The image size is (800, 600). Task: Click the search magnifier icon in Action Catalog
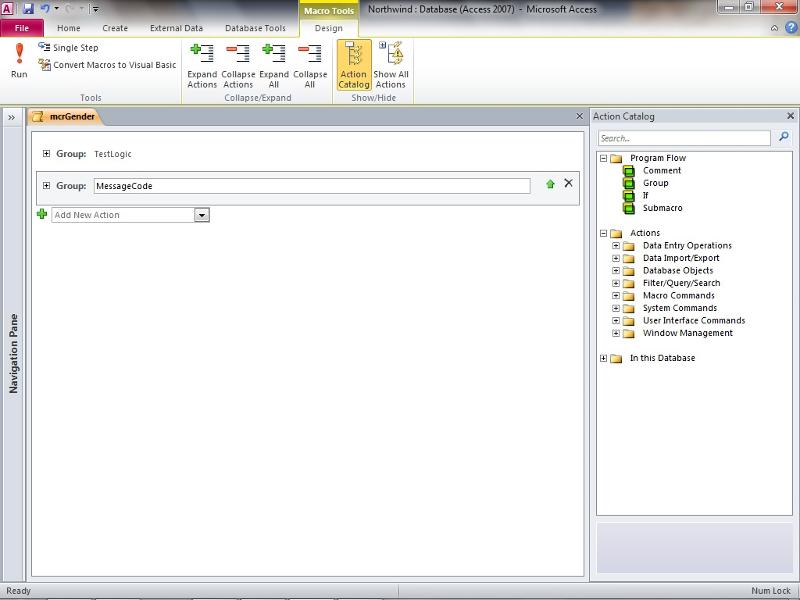coord(784,137)
